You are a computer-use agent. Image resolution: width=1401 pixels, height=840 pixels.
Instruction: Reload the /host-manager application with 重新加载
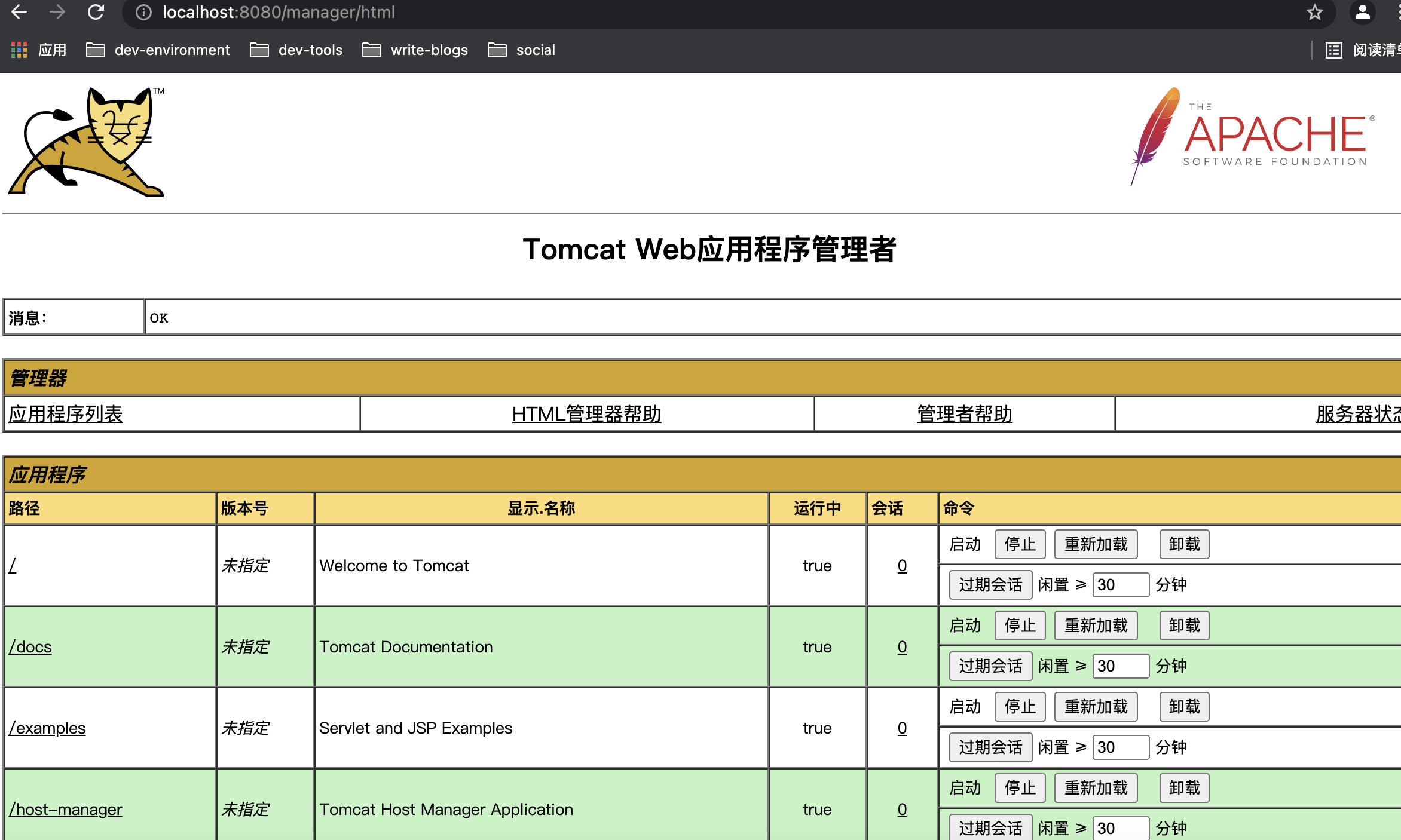tap(1096, 788)
